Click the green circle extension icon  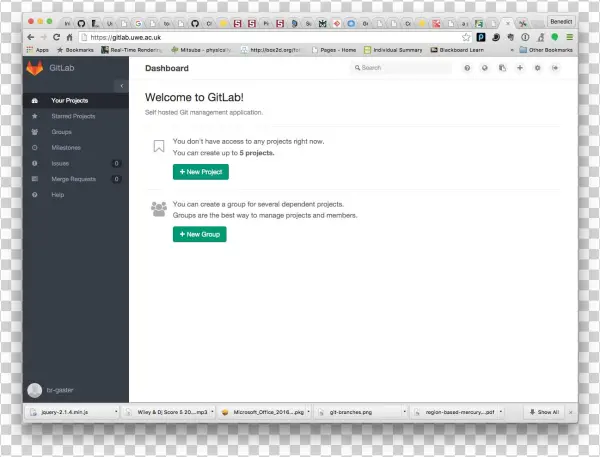pos(555,37)
